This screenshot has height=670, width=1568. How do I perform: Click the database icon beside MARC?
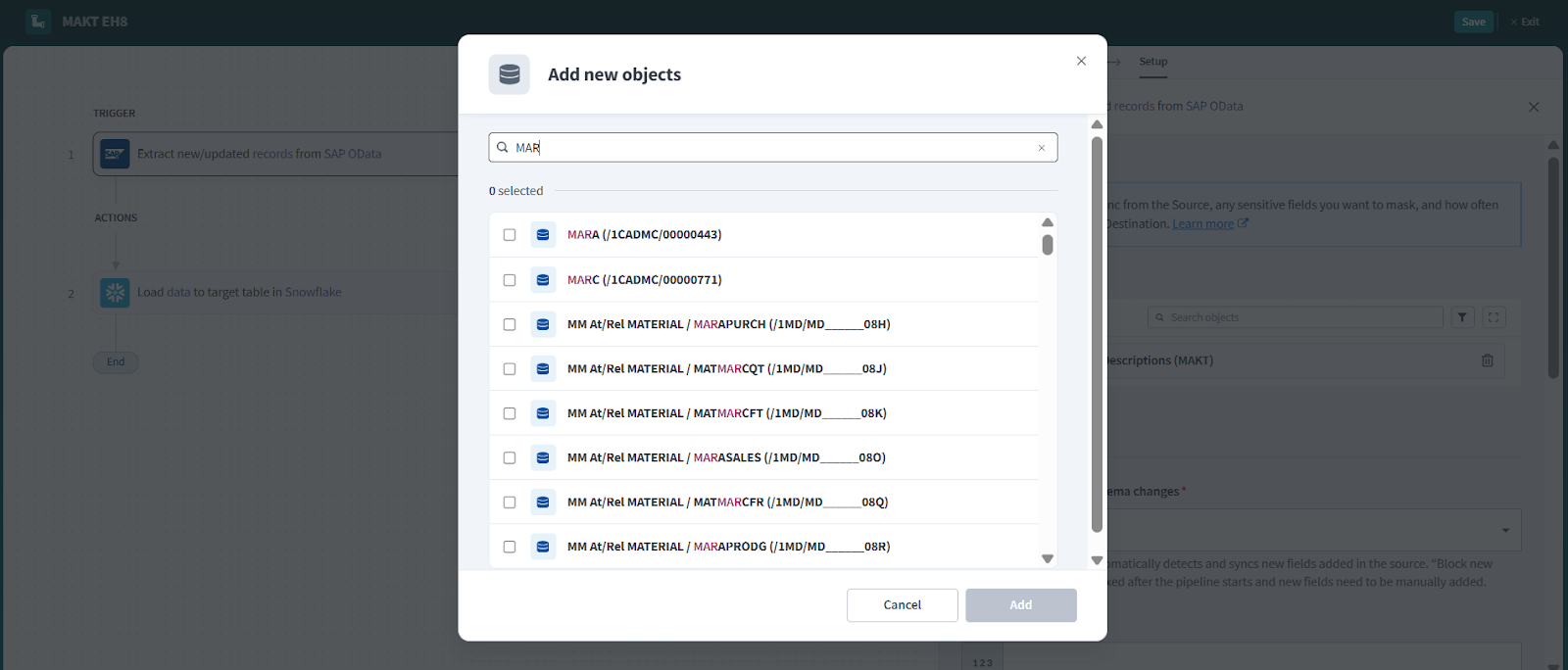coord(543,280)
